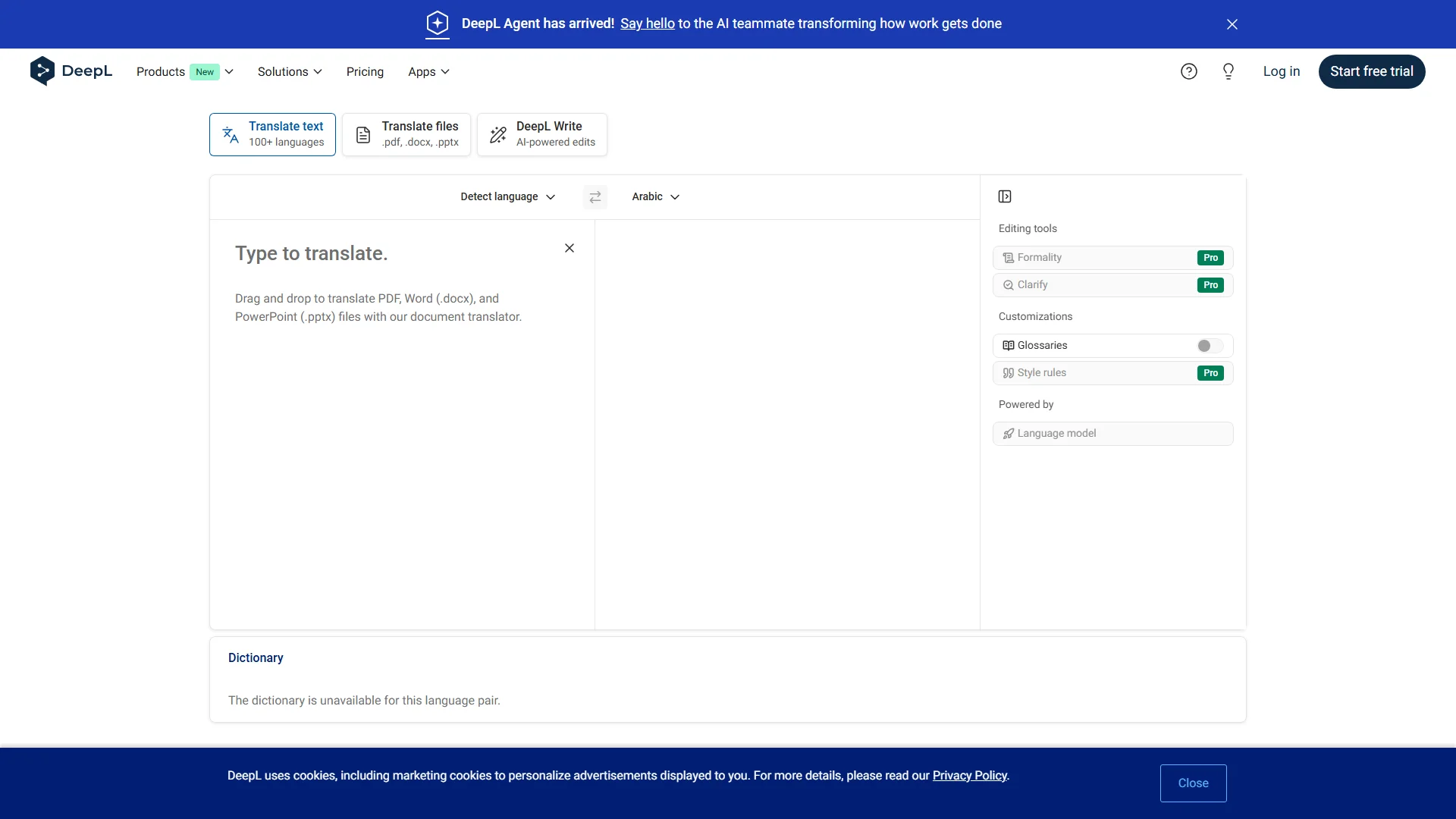Screen dimensions: 1456x819
Task: Close the cookie notice banner
Action: (x=1193, y=783)
